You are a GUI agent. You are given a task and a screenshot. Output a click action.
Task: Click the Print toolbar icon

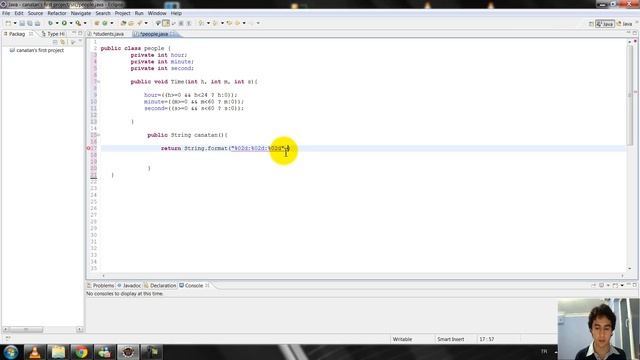38,23
